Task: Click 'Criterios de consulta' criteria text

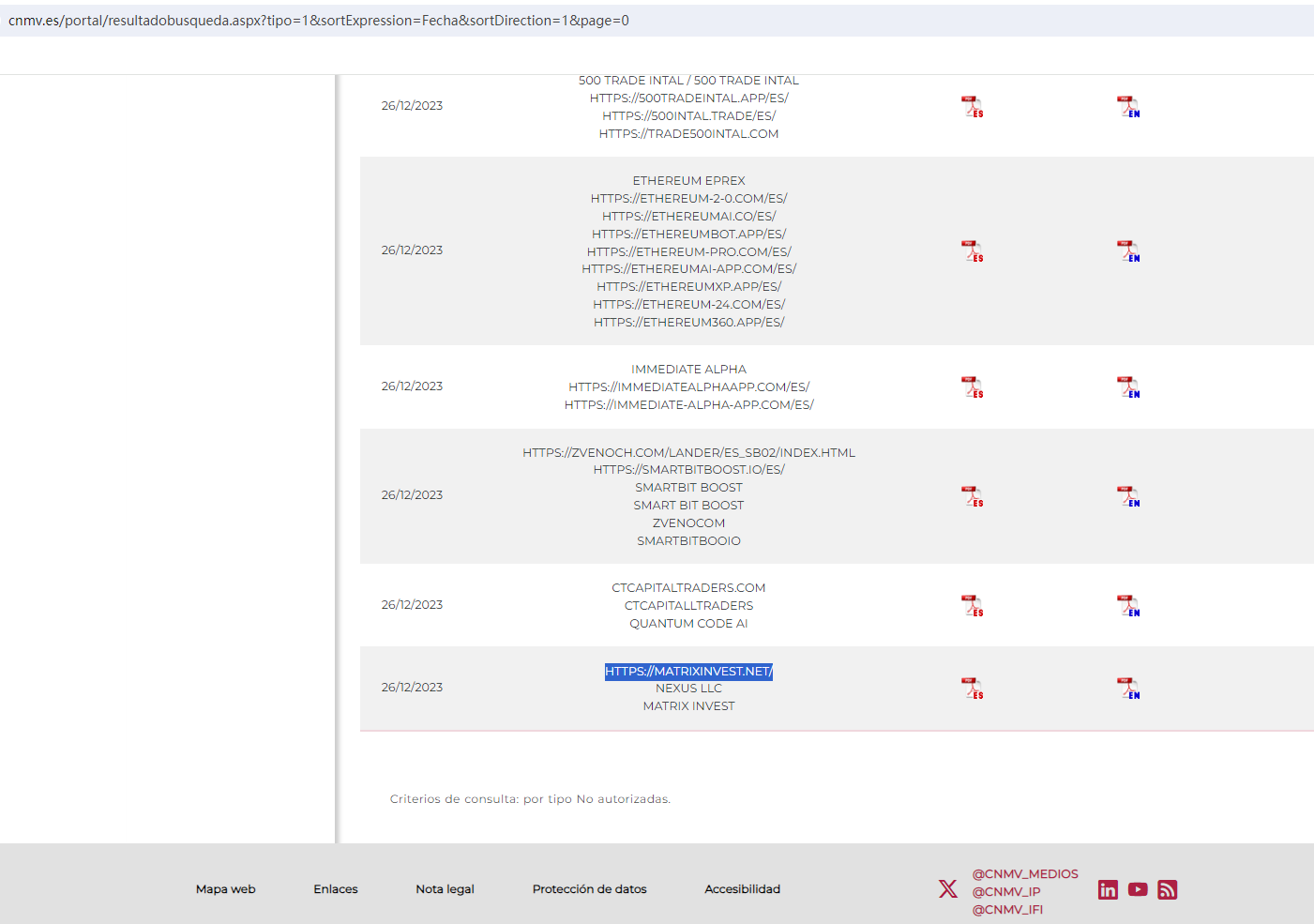Action: tap(530, 799)
